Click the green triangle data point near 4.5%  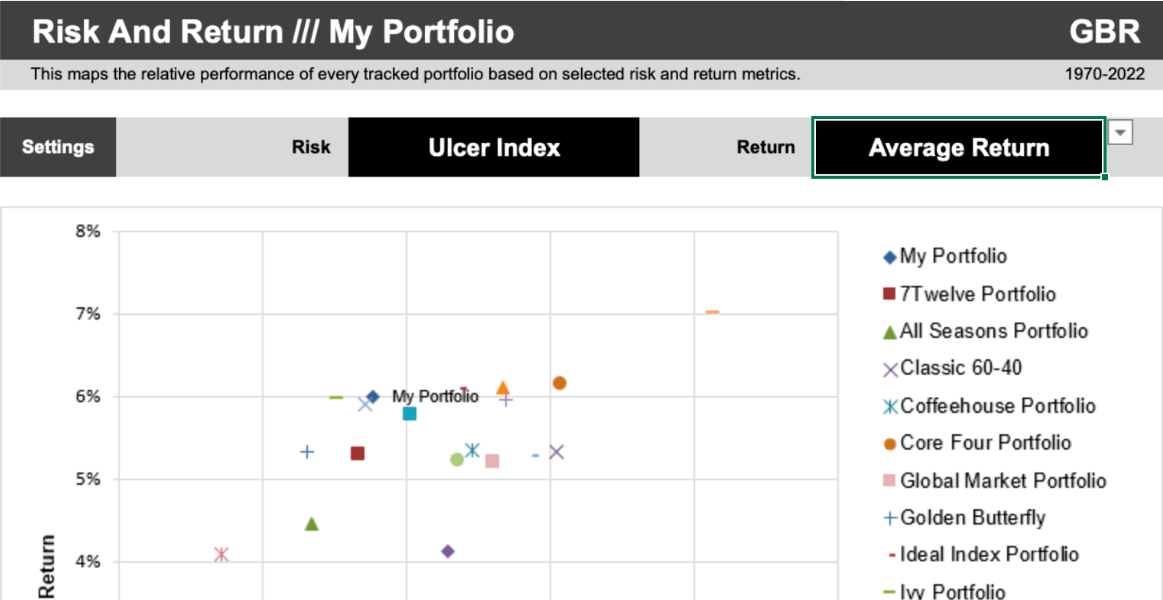coord(312,524)
